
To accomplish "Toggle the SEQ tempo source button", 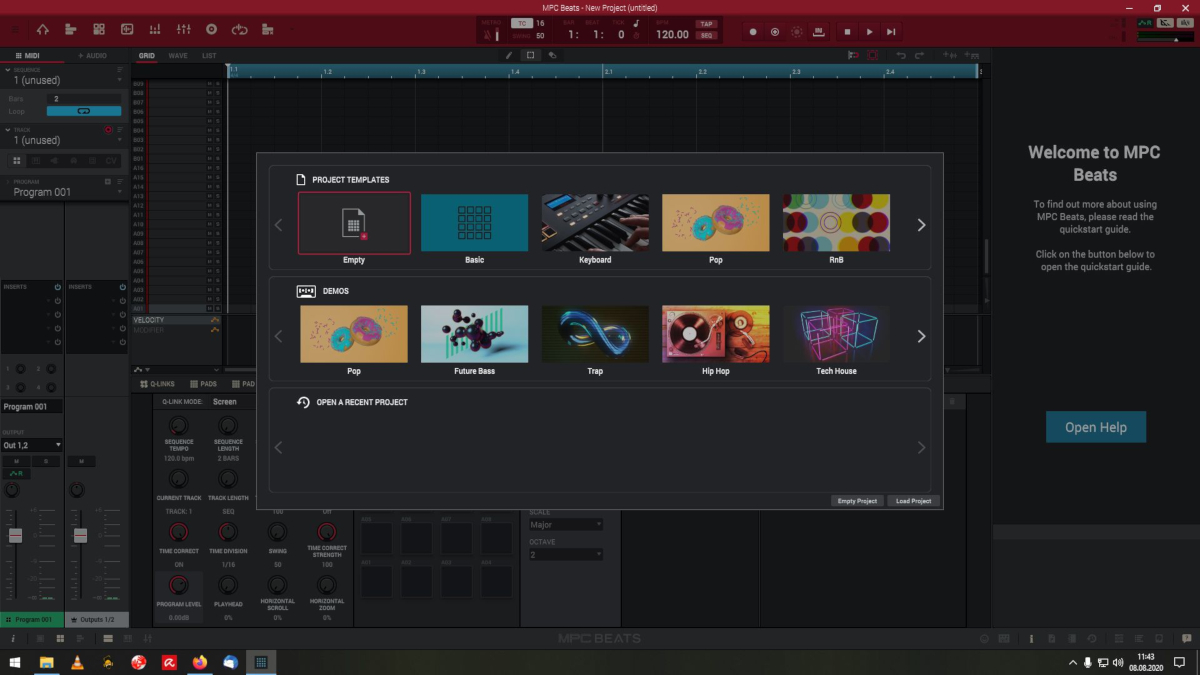I will (707, 35).
